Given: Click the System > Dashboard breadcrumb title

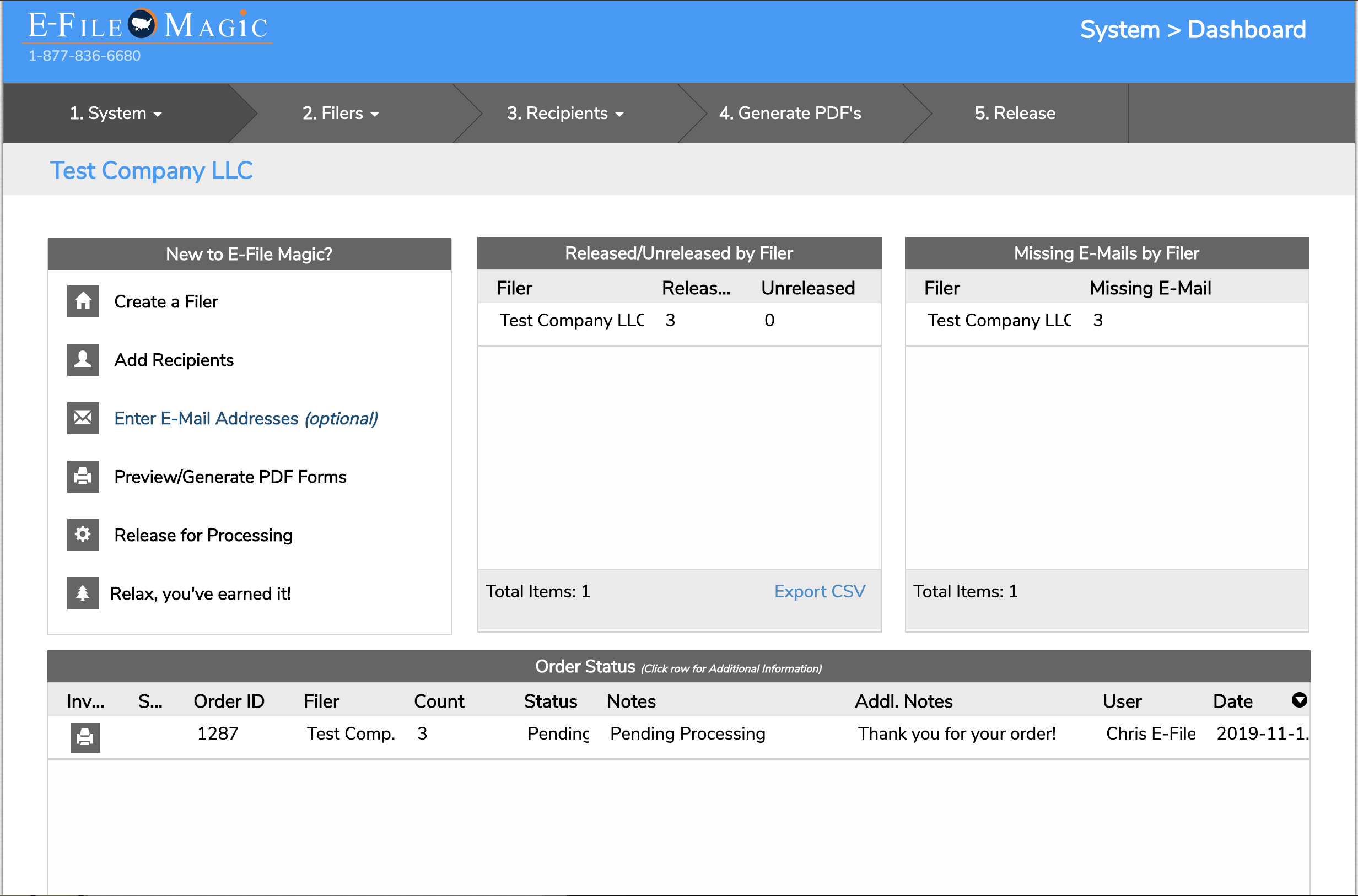Looking at the screenshot, I should [x=1193, y=29].
